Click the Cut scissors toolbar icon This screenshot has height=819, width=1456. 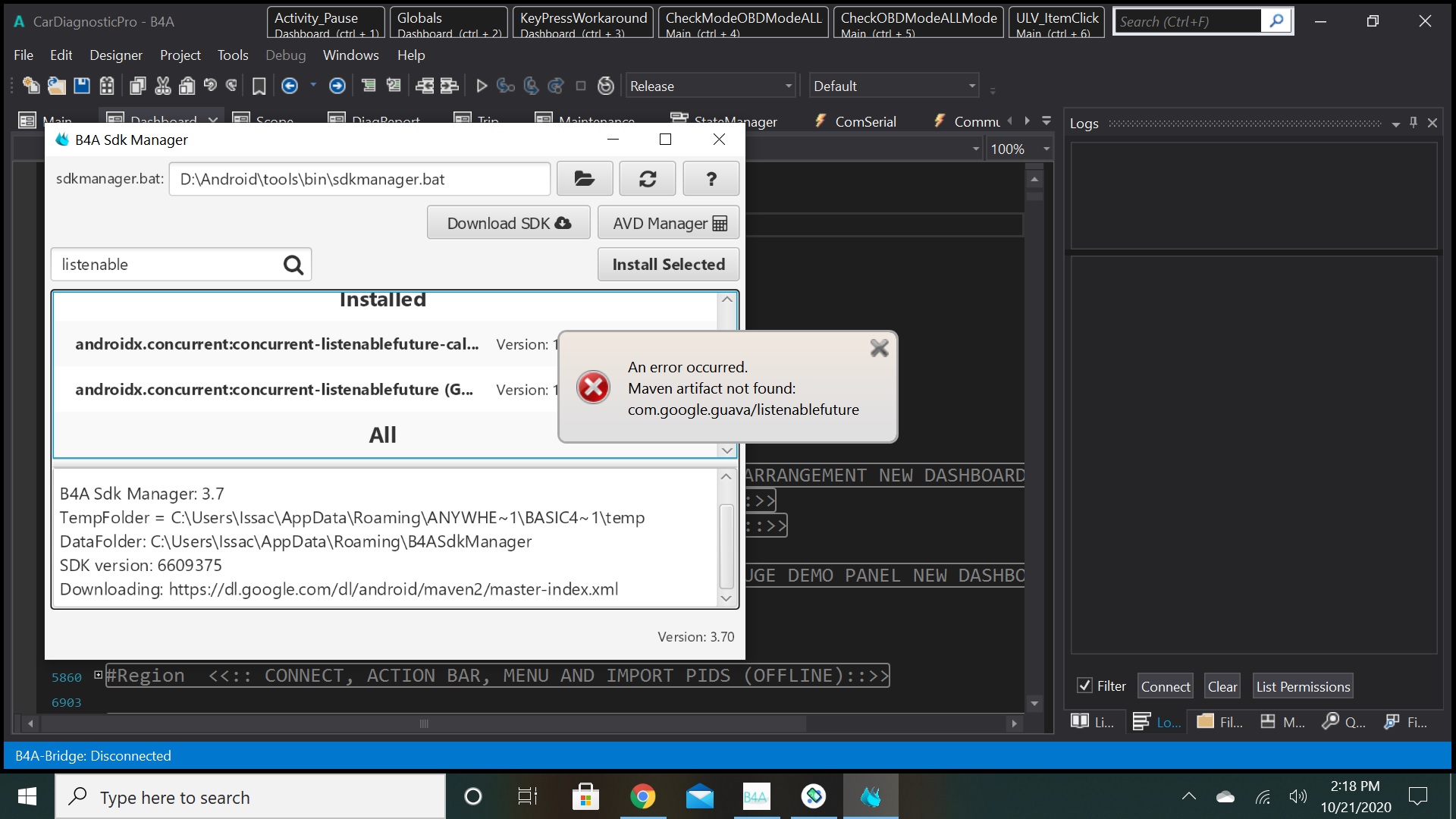[162, 86]
